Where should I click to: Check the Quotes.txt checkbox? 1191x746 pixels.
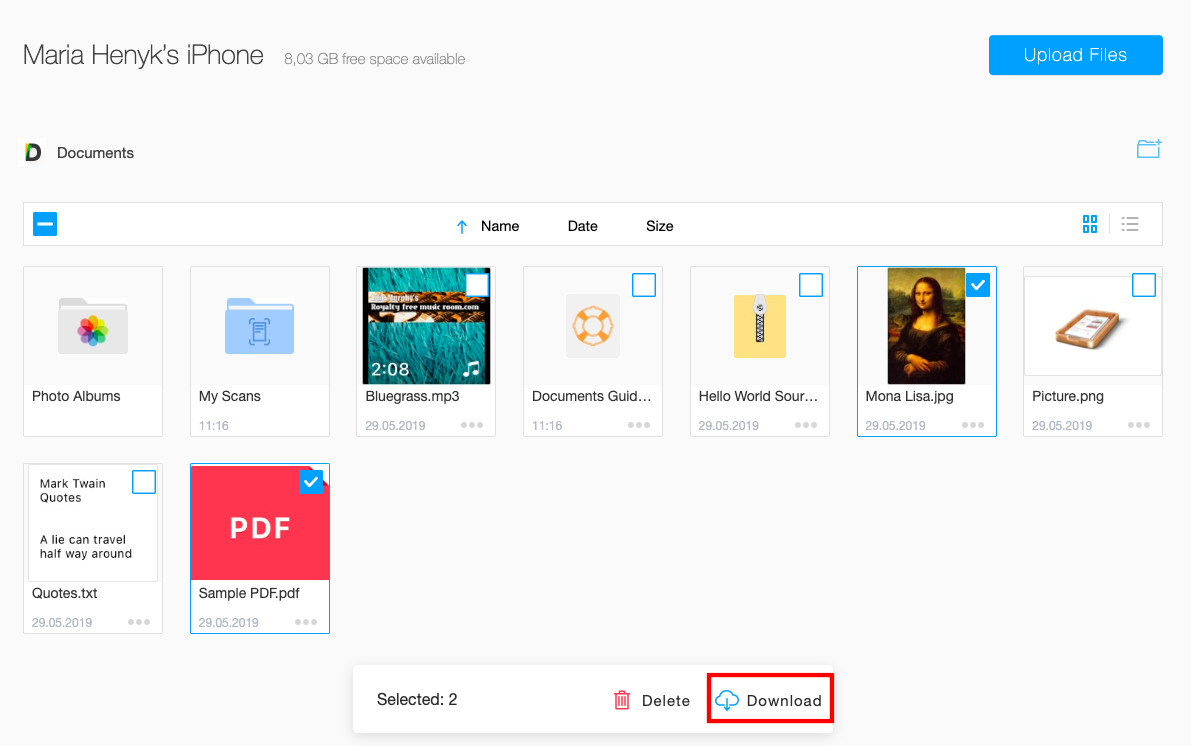(x=144, y=482)
